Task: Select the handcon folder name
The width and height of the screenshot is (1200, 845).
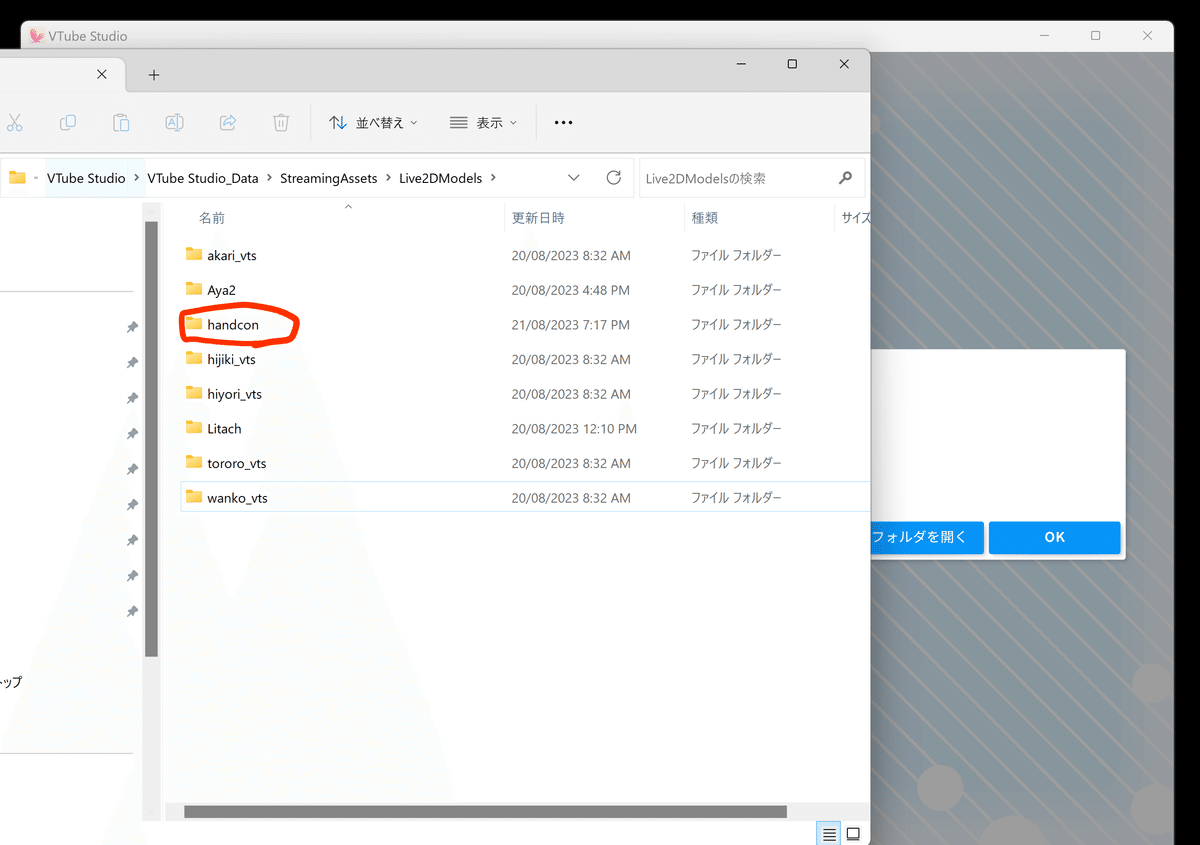Action: 233,325
